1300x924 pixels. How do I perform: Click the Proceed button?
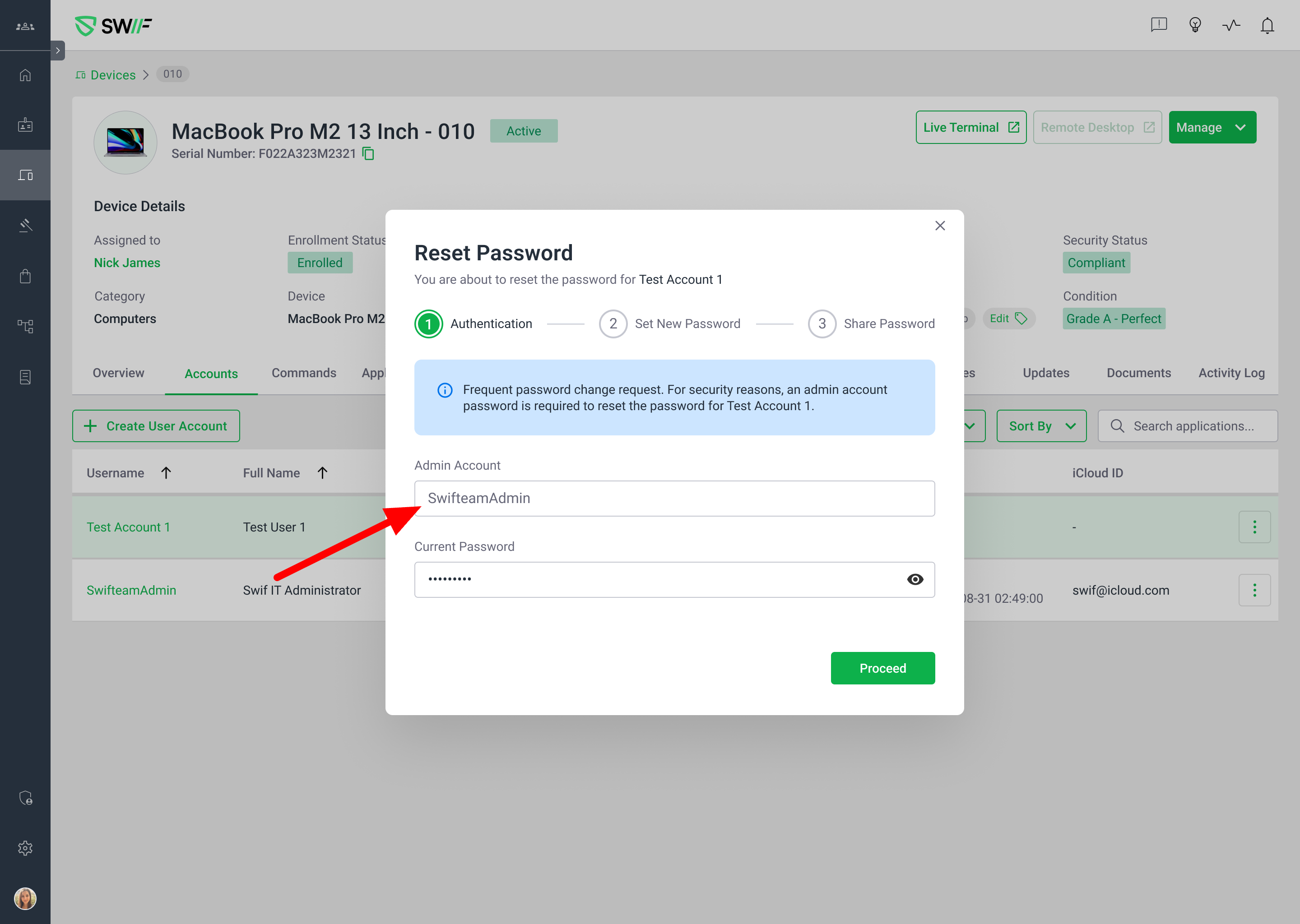(882, 668)
